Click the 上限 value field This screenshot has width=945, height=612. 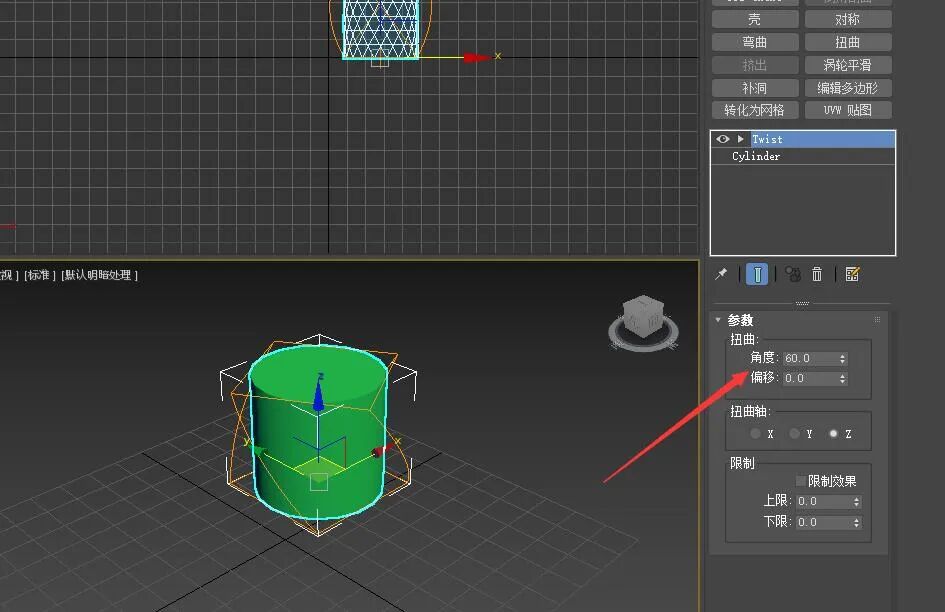(823, 502)
